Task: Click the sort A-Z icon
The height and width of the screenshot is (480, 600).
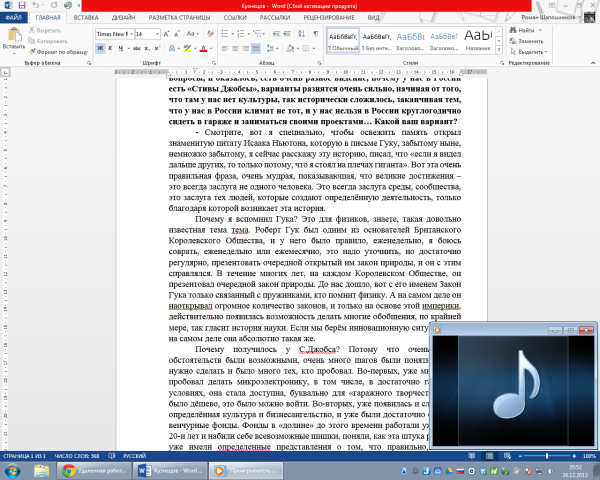Action: point(302,34)
